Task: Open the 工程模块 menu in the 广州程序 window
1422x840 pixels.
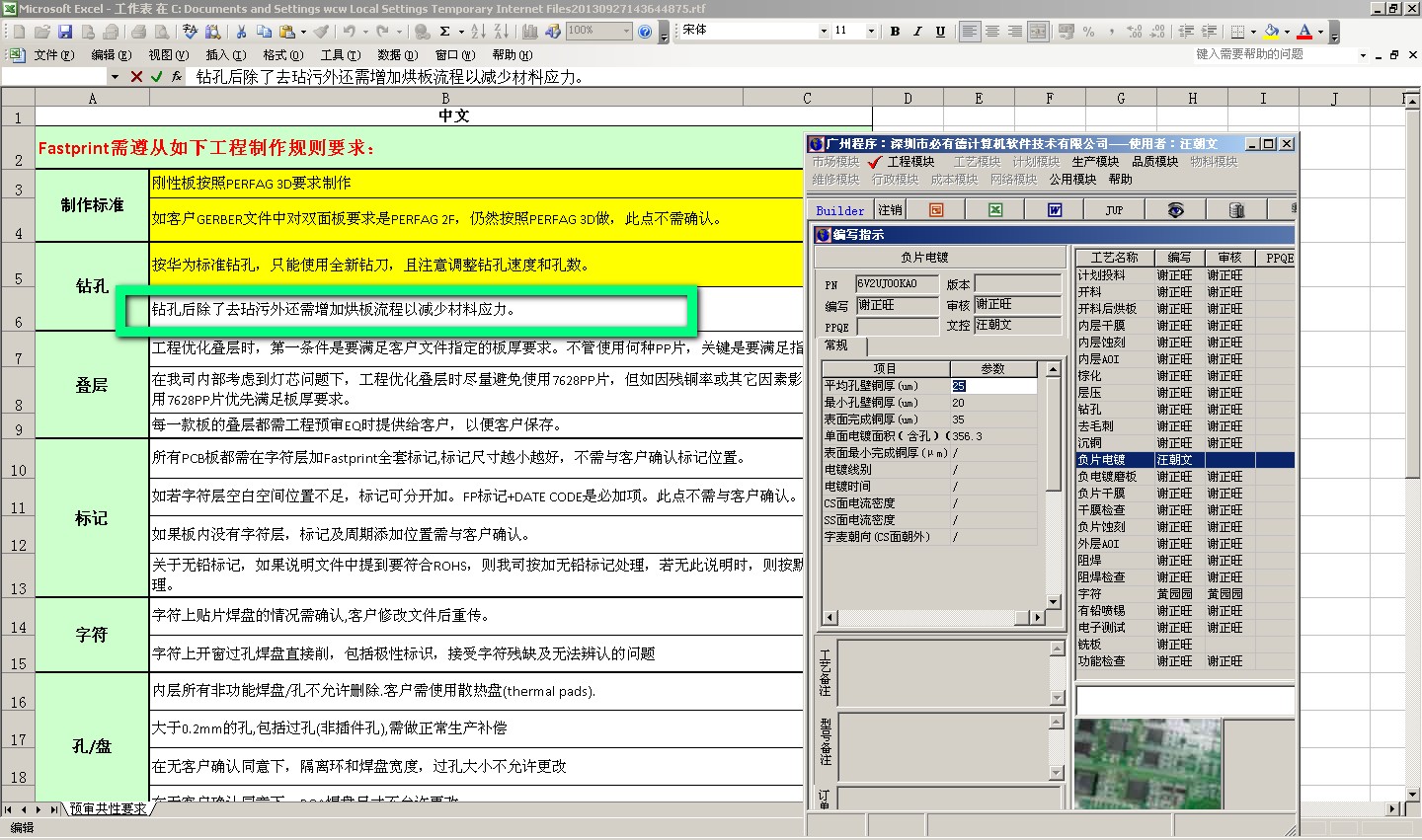Action: coord(909,162)
